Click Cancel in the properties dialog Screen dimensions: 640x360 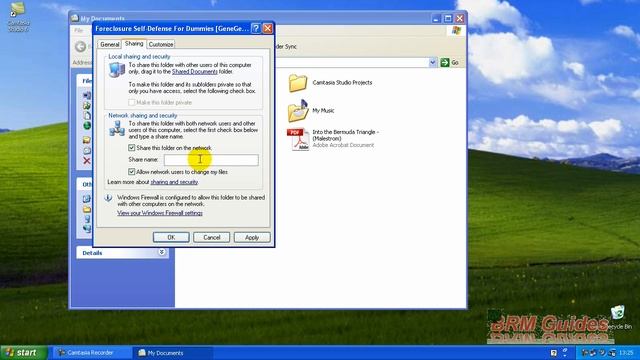pos(211,237)
